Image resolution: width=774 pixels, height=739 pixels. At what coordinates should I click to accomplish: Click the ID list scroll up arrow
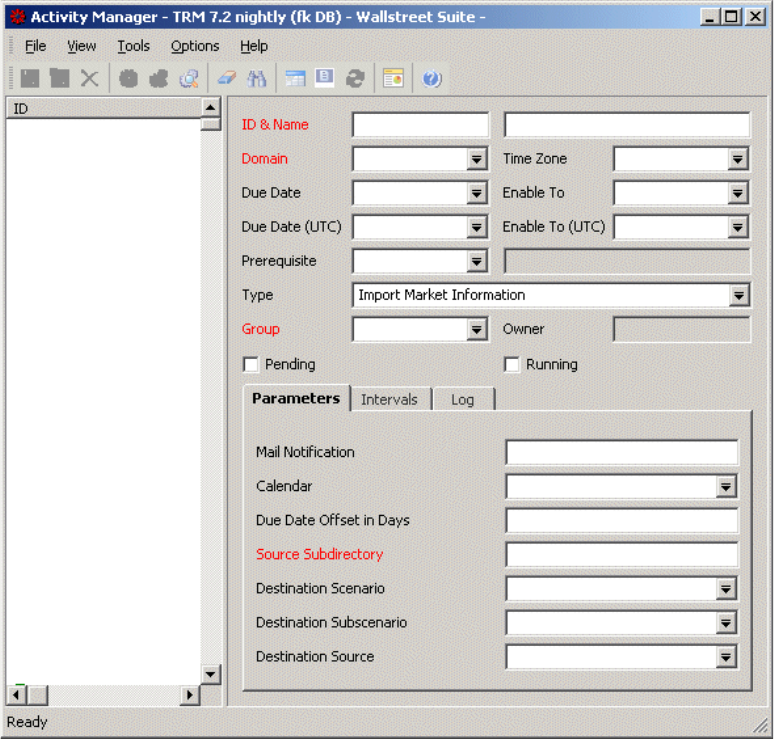pyautogui.click(x=211, y=108)
